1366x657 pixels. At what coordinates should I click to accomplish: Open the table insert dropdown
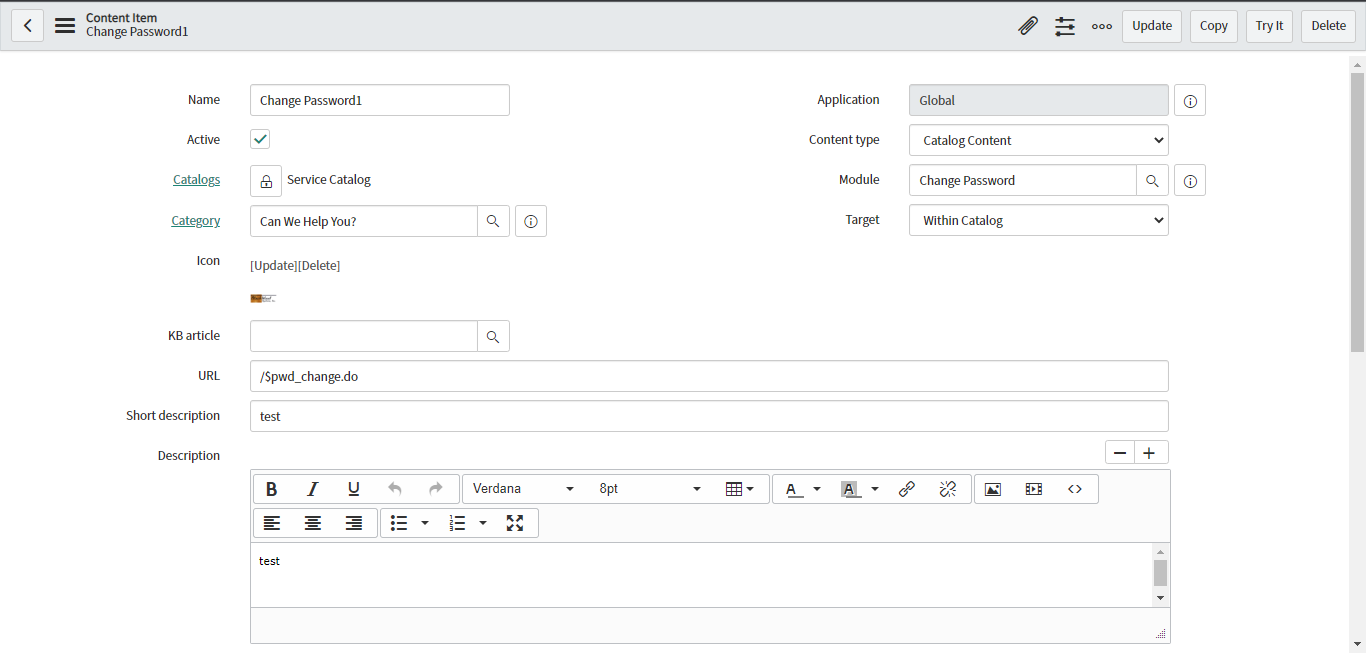point(740,489)
